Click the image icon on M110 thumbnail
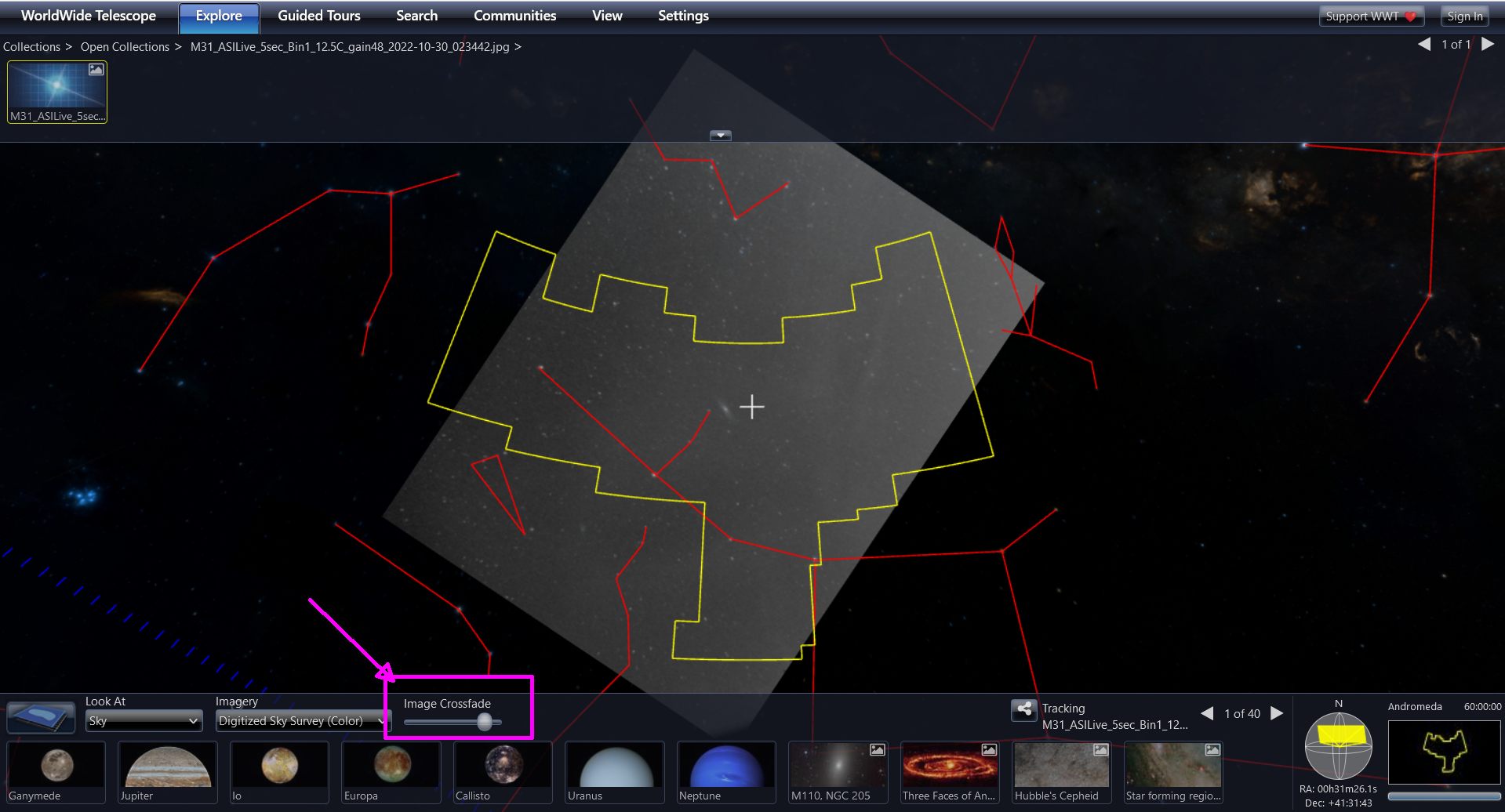The width and height of the screenshot is (1505, 812). coord(878,750)
